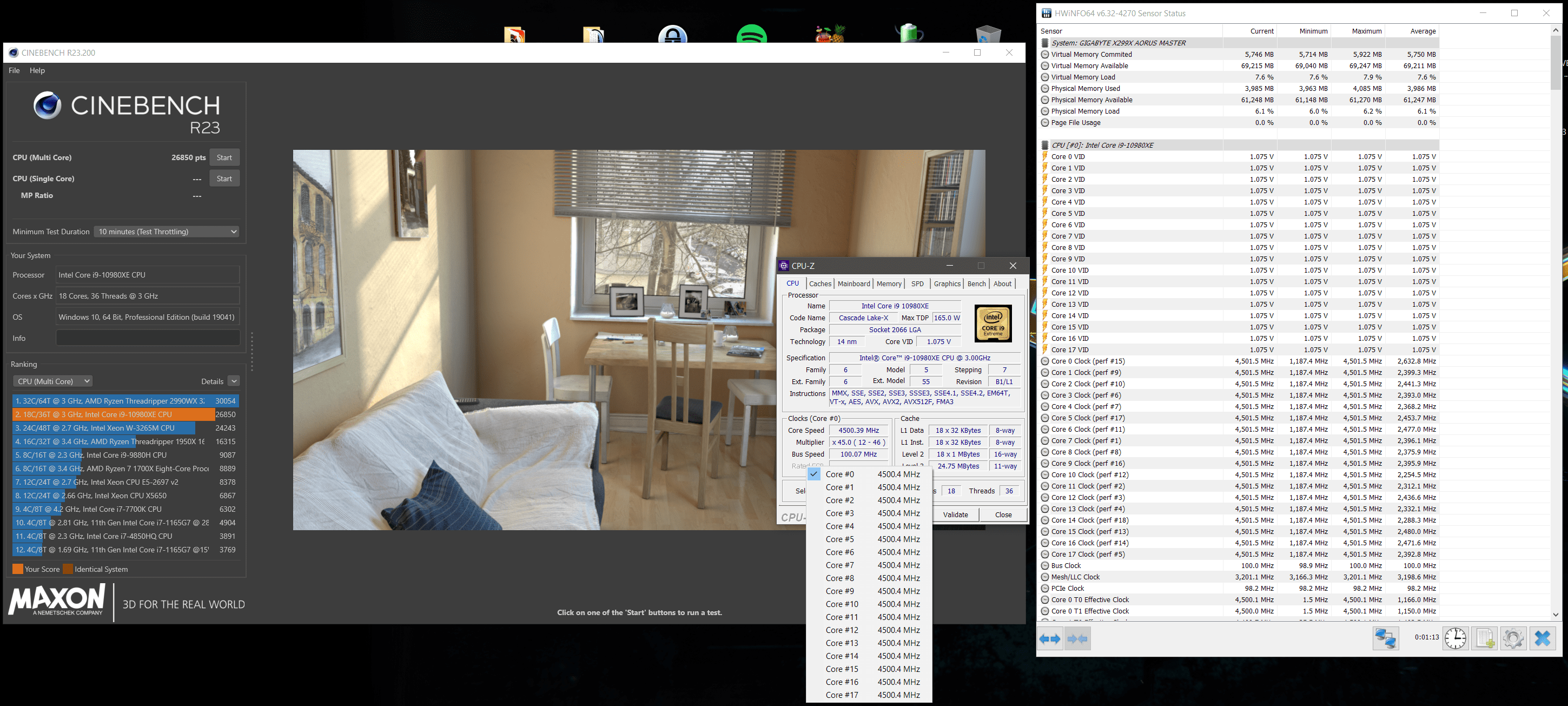The image size is (1568, 706).
Task: Start the CPU (Single Core) test
Action: [224, 179]
